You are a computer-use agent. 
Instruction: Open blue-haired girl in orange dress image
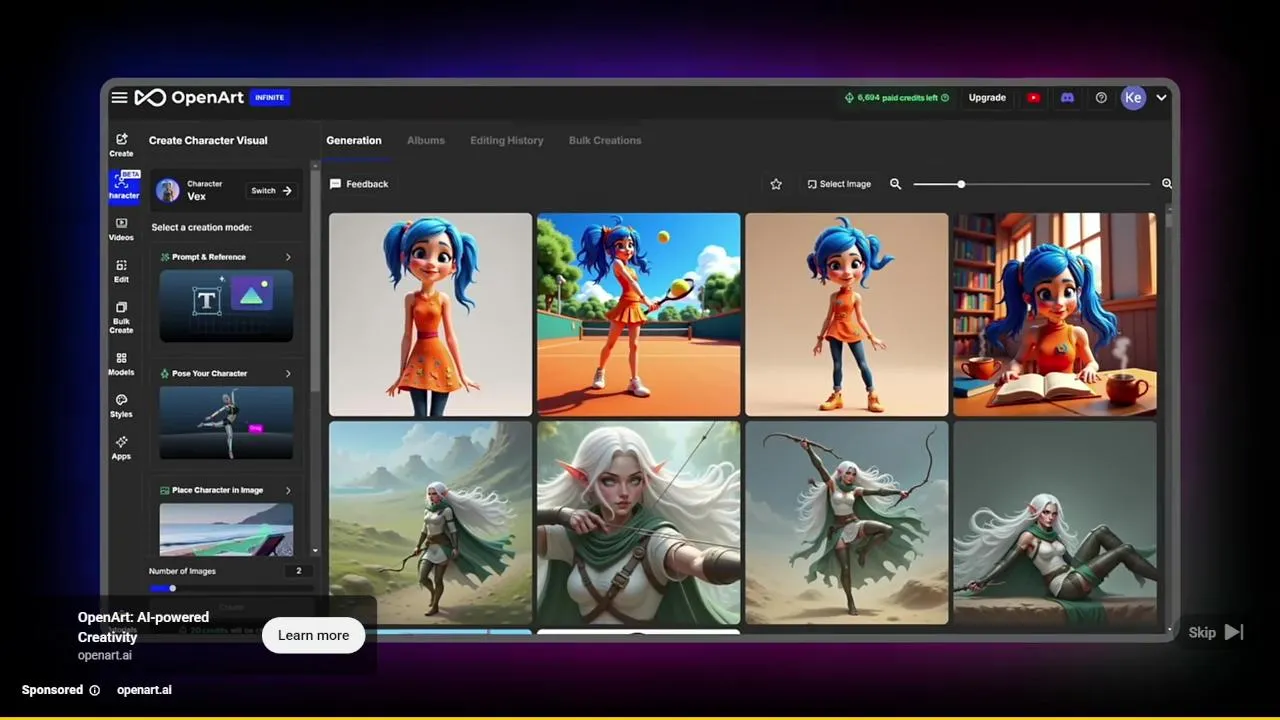point(430,314)
